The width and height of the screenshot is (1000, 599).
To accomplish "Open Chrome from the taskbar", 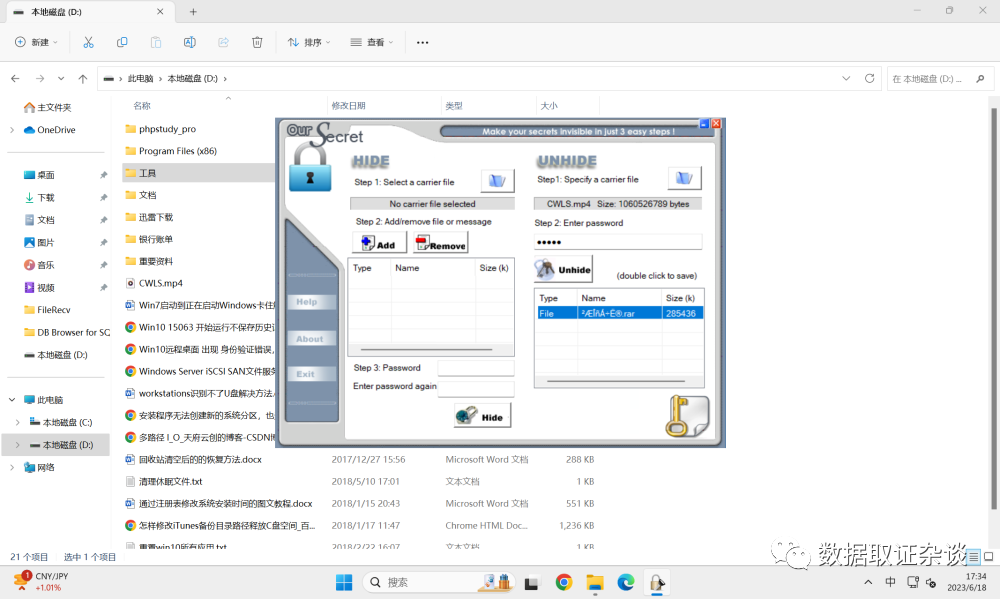I will (x=563, y=582).
